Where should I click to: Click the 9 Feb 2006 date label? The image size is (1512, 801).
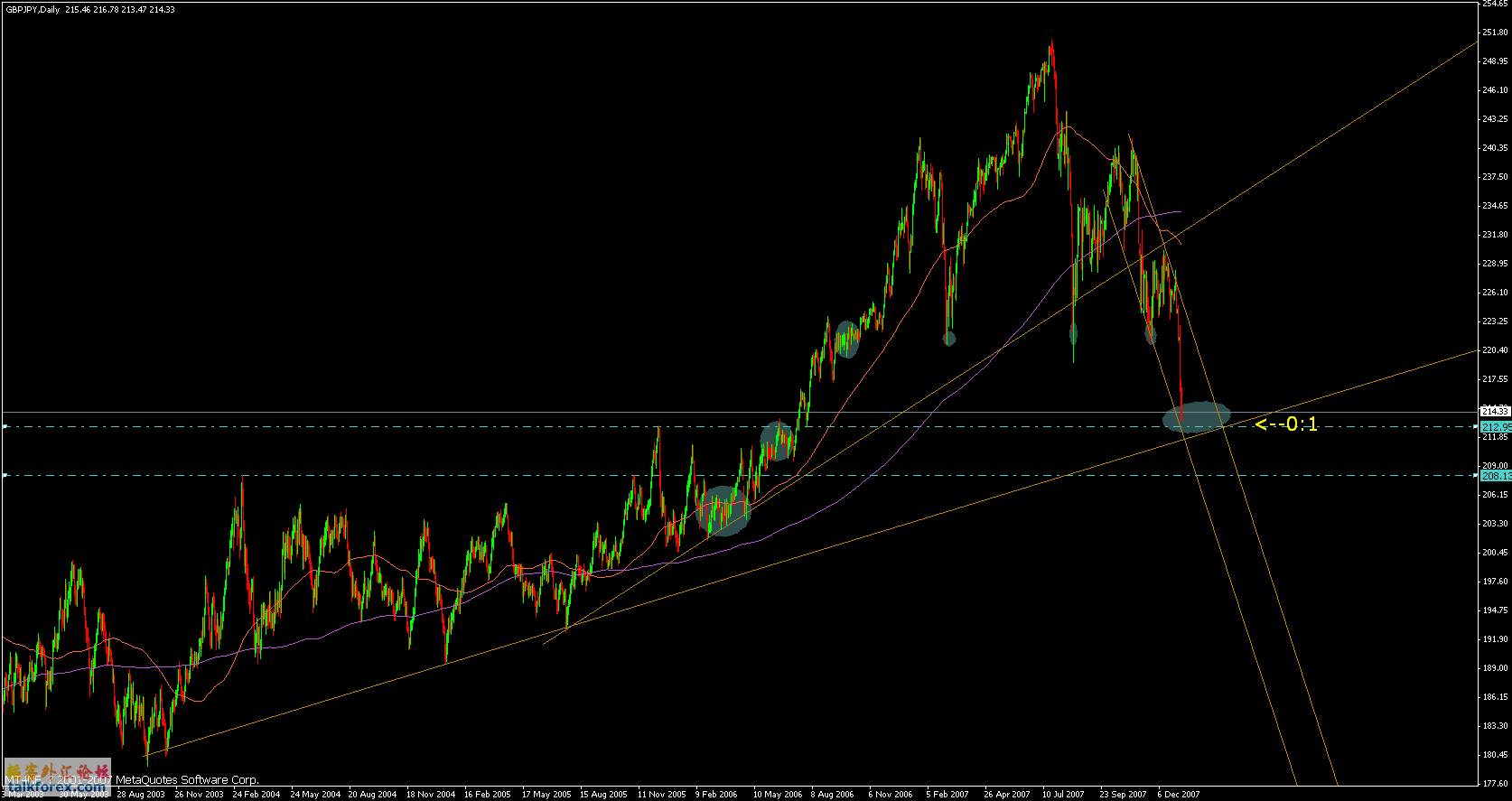[716, 795]
